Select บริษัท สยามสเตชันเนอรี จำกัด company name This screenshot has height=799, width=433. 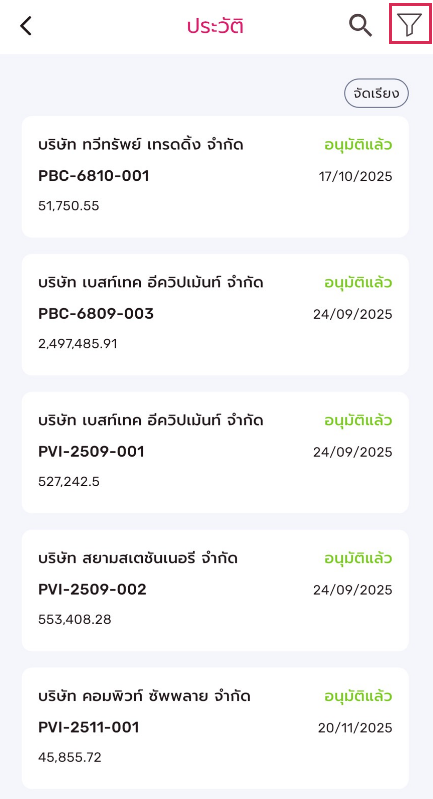[138, 558]
